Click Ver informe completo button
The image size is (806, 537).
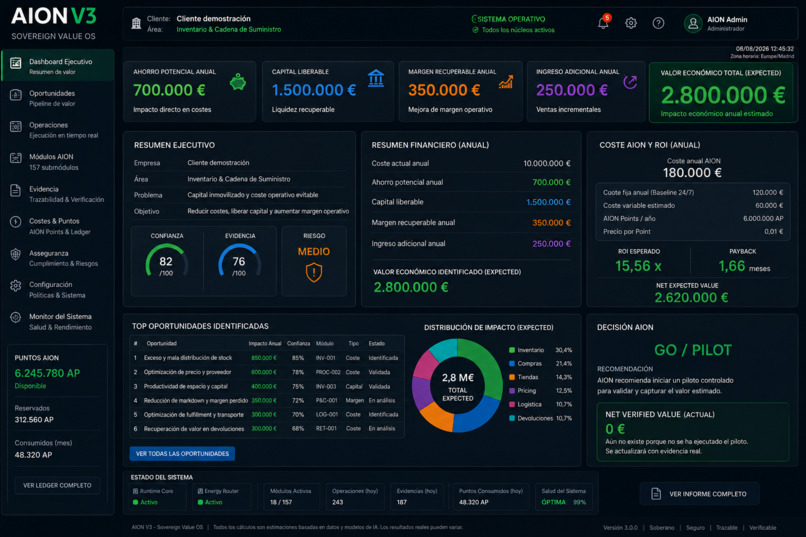pos(699,494)
